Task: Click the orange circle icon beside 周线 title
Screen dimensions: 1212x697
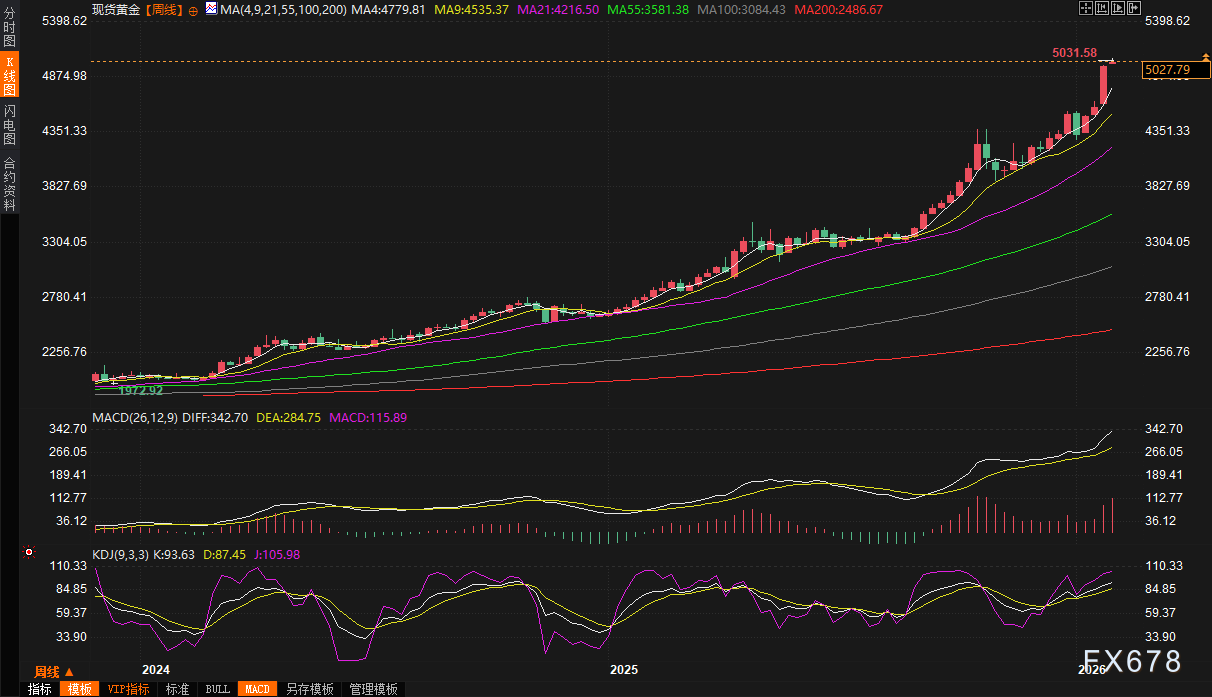Action: point(193,10)
